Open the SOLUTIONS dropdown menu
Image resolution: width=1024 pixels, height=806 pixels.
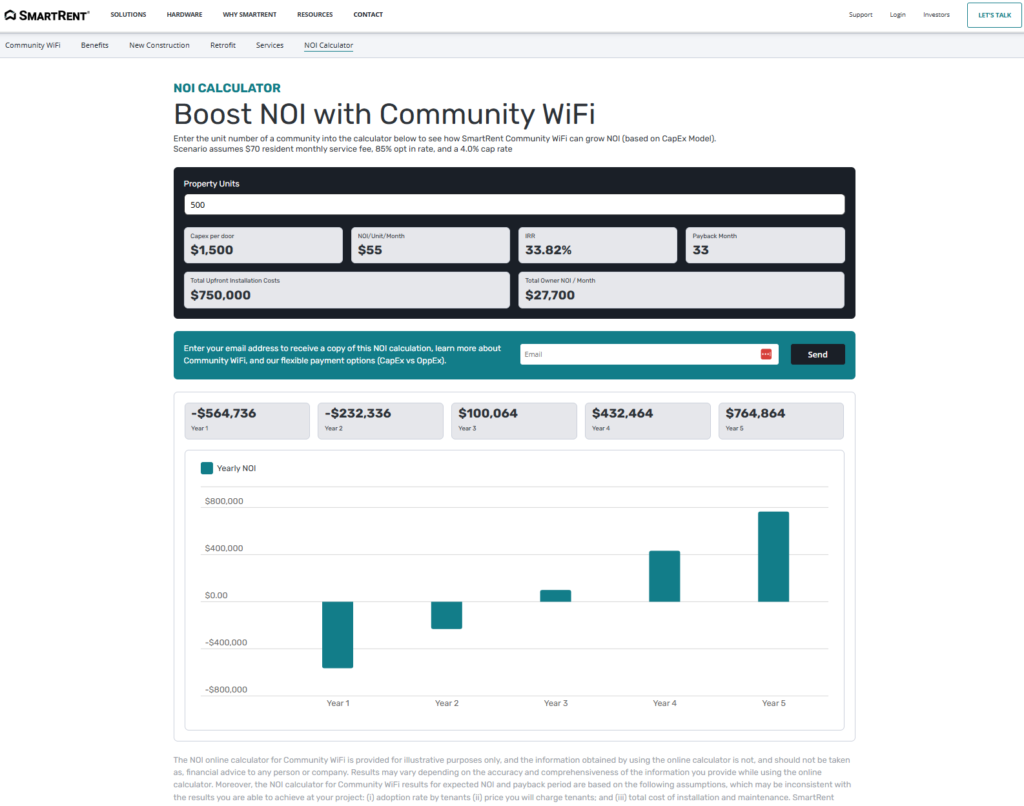coord(128,14)
